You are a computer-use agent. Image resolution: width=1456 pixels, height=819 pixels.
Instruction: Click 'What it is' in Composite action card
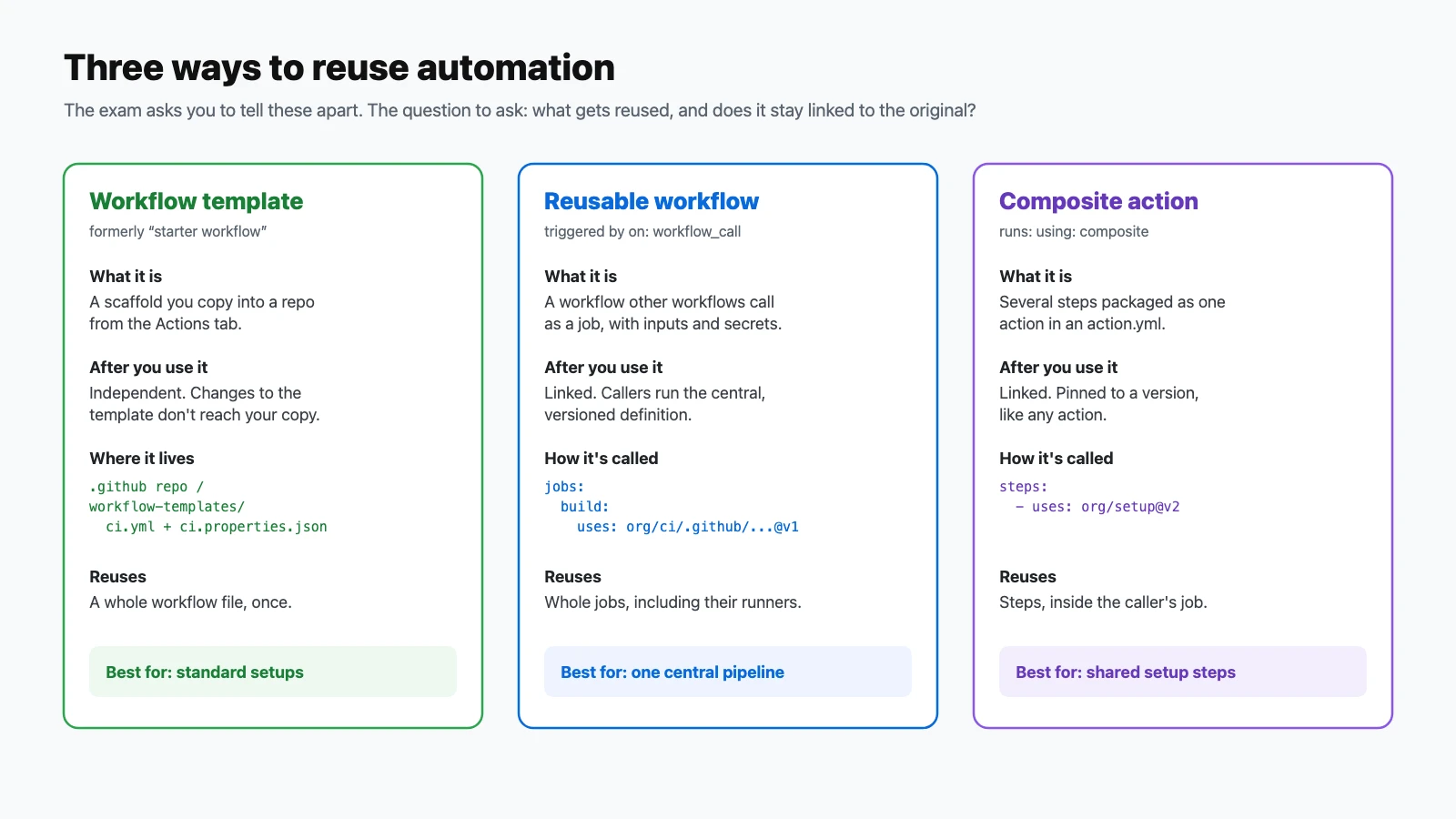(x=1036, y=277)
